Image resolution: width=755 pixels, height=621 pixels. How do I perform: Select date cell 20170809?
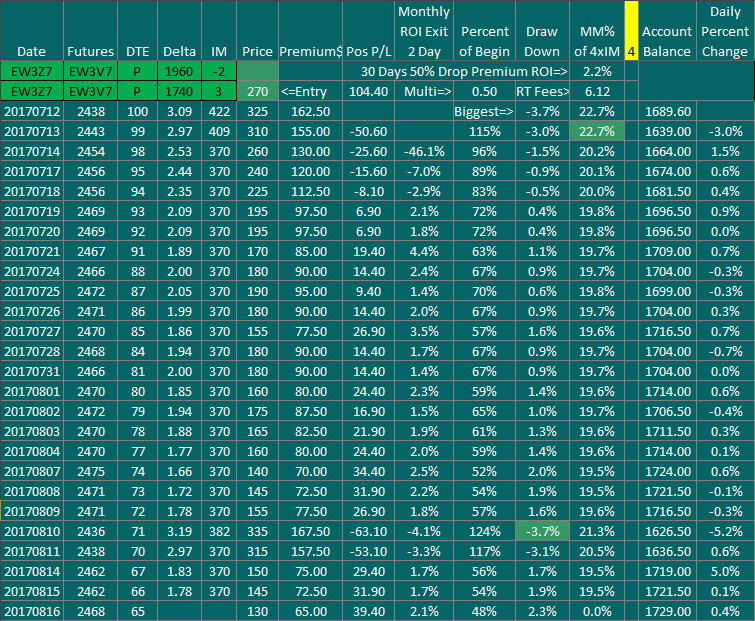31,511
